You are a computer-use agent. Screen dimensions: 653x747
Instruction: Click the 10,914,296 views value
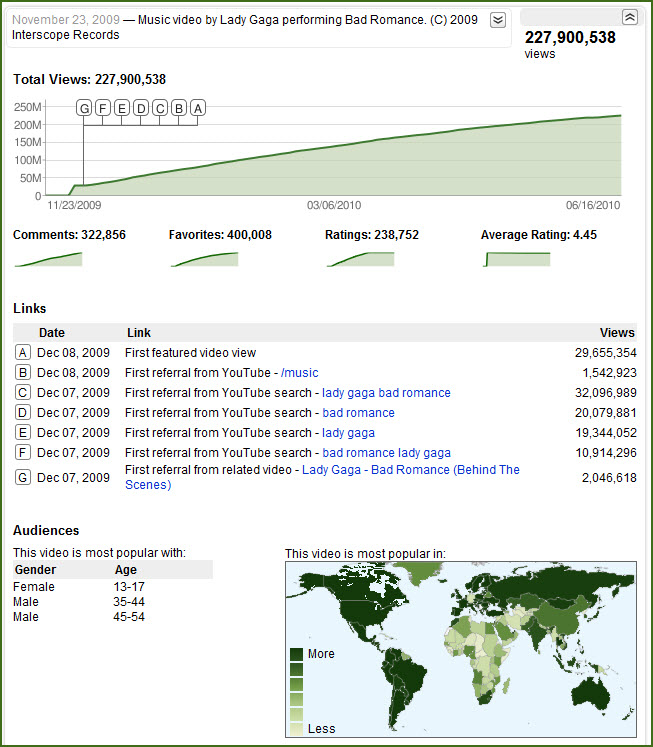605,453
